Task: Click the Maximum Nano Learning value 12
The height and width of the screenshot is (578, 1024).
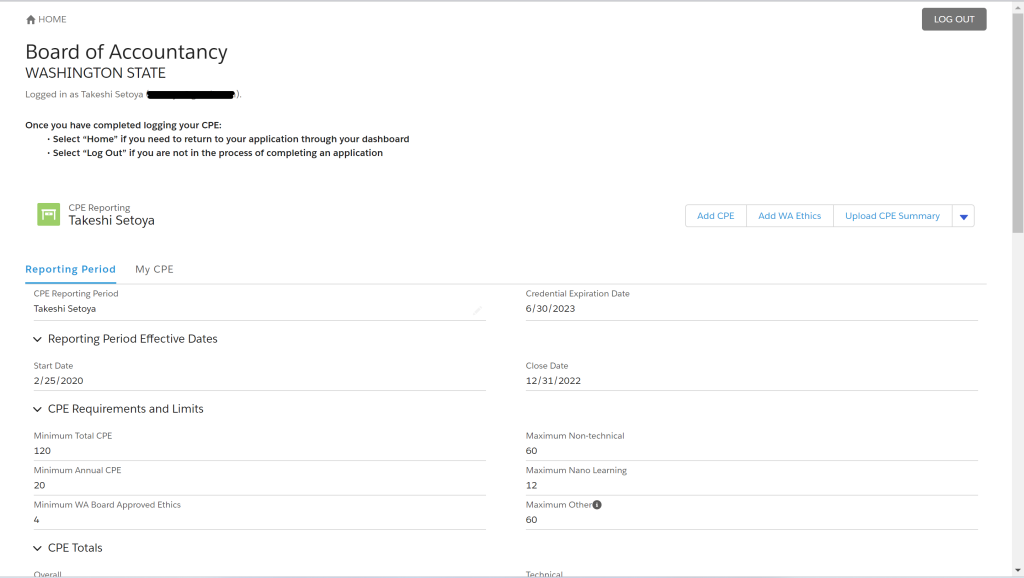Action: pyautogui.click(x=532, y=485)
